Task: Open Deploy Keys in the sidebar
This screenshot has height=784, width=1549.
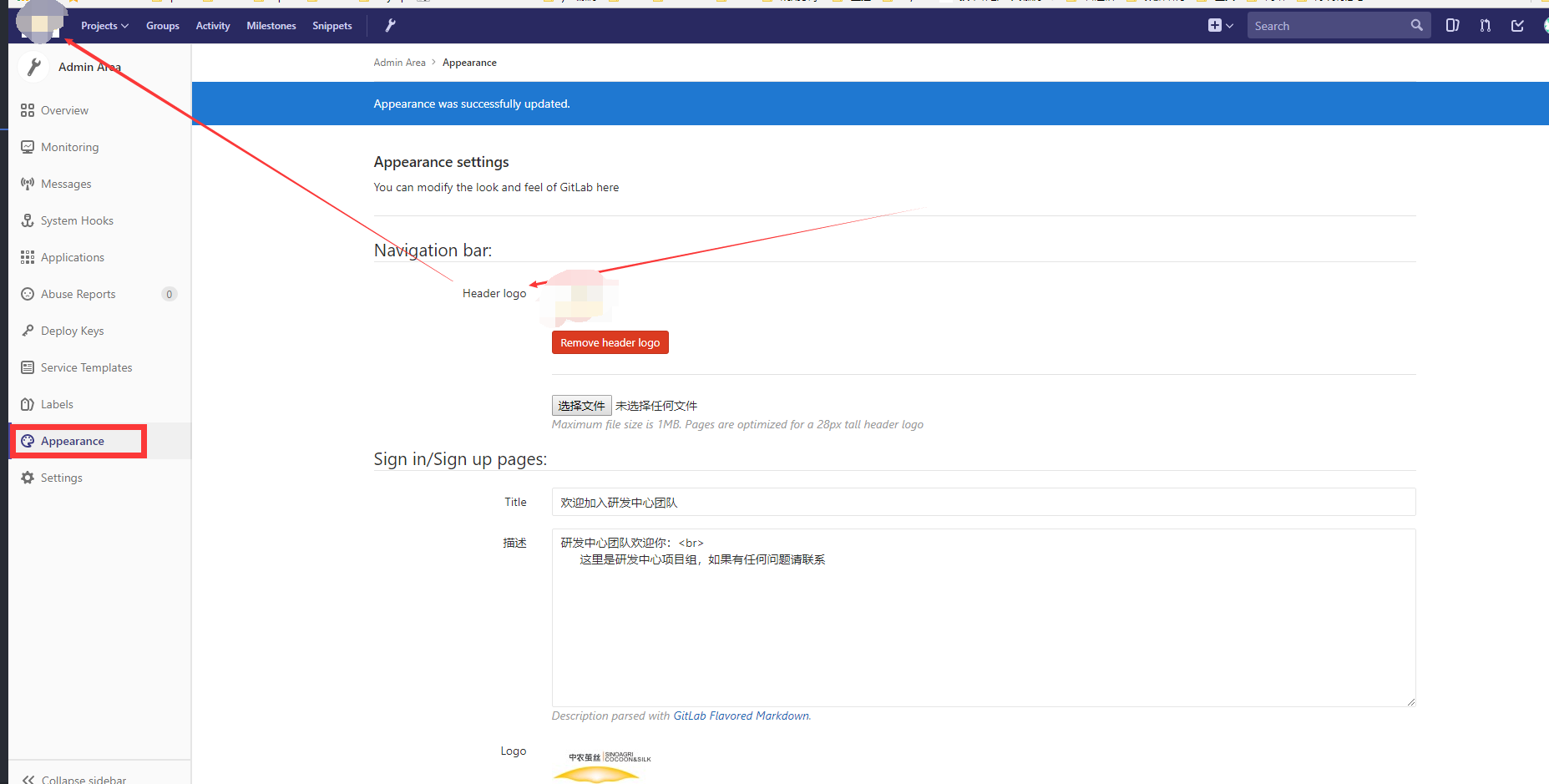Action: [x=72, y=331]
